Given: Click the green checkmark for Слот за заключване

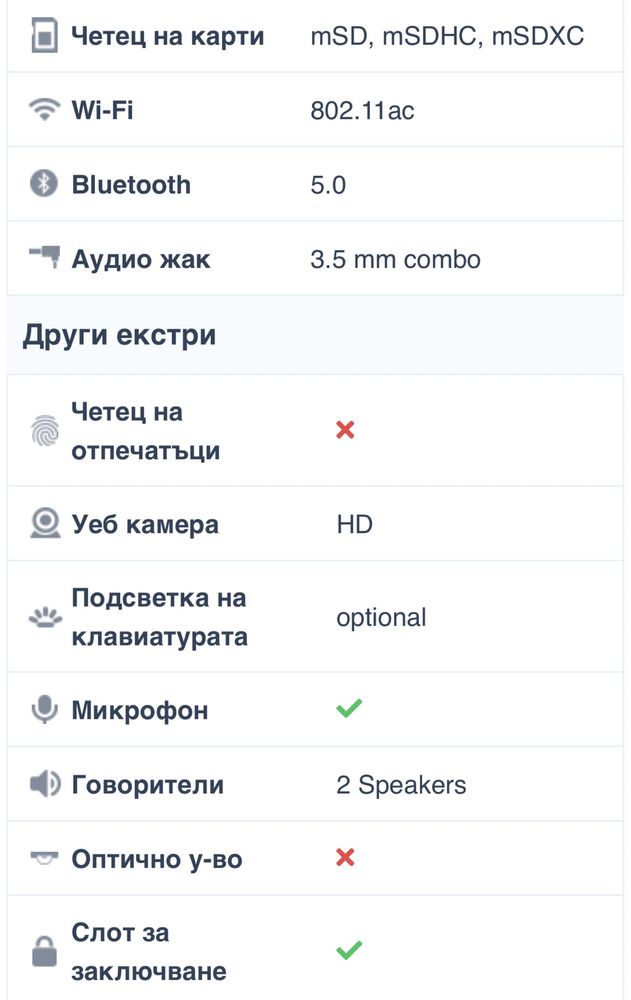Looking at the screenshot, I should (x=349, y=950).
